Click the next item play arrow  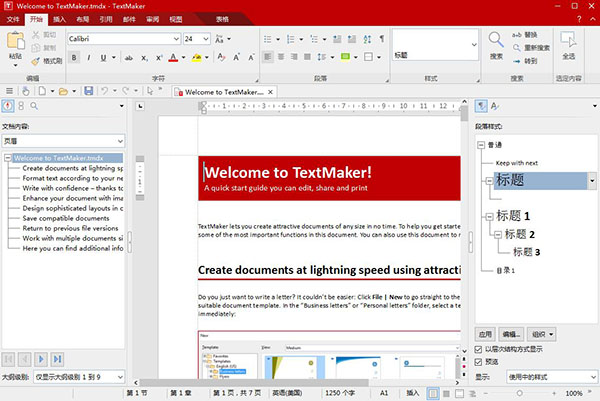click(41, 359)
